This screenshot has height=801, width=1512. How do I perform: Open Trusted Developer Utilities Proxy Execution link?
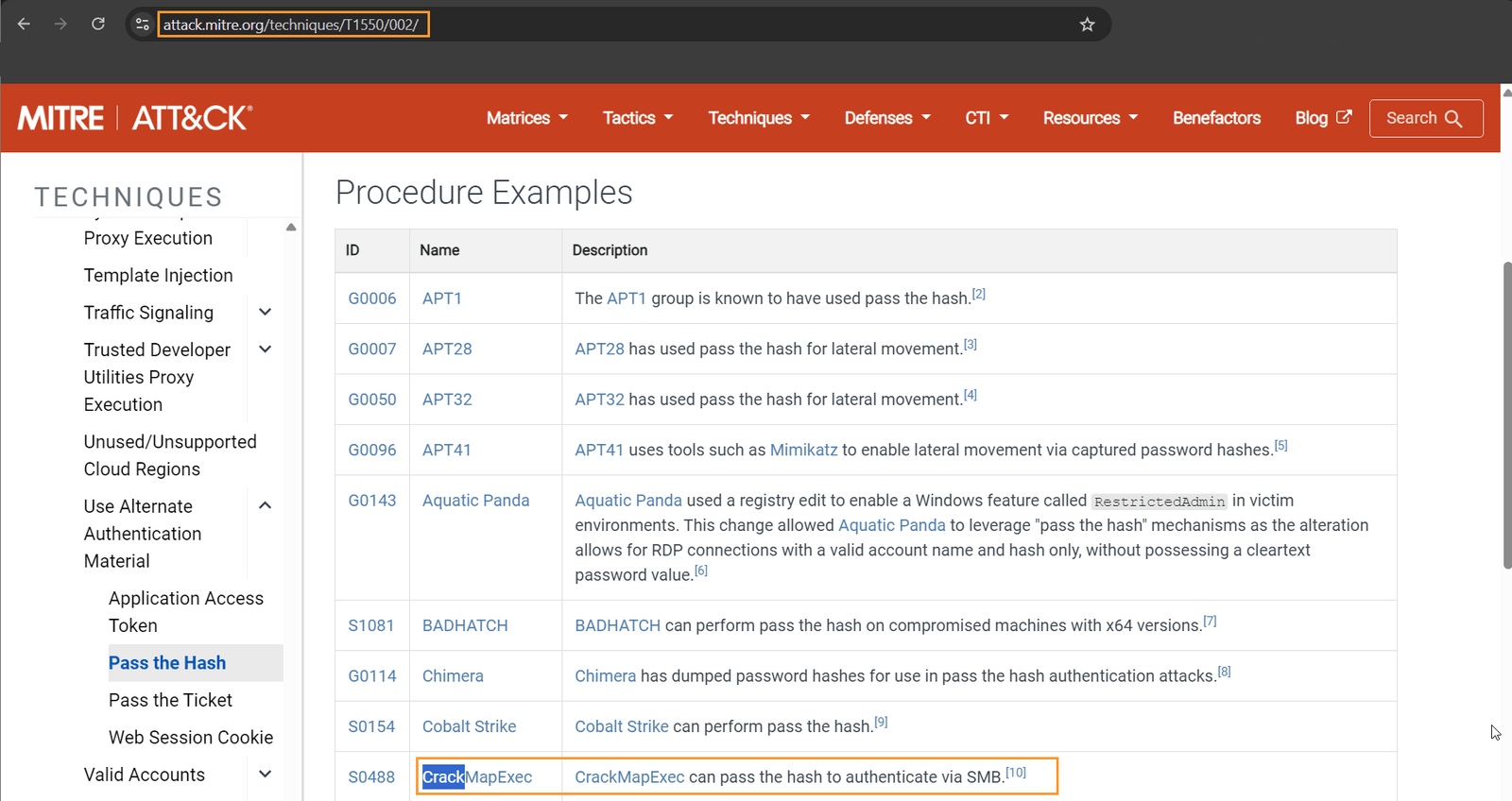click(157, 377)
